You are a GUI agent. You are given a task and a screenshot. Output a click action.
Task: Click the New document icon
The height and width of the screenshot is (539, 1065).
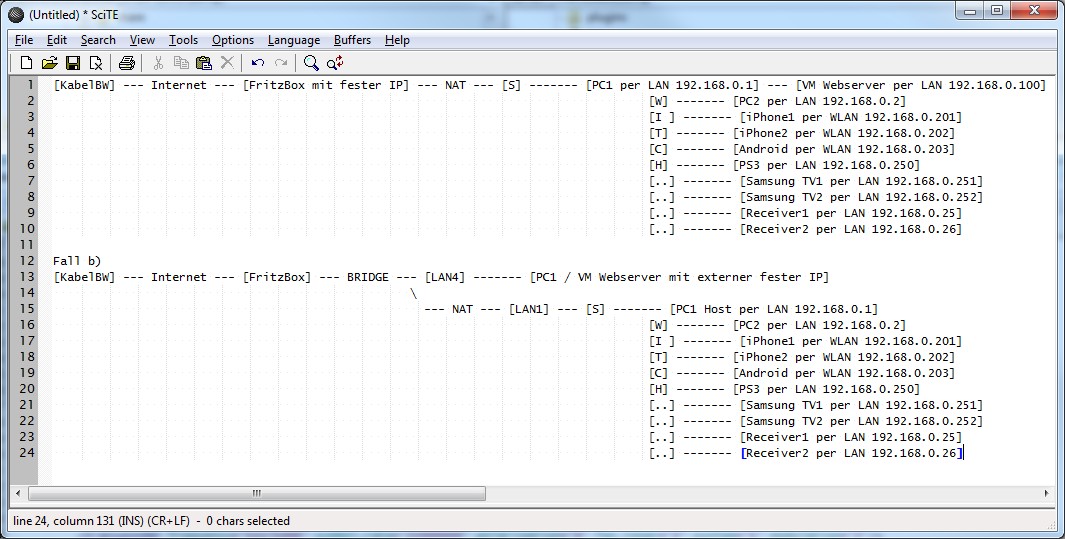26,63
